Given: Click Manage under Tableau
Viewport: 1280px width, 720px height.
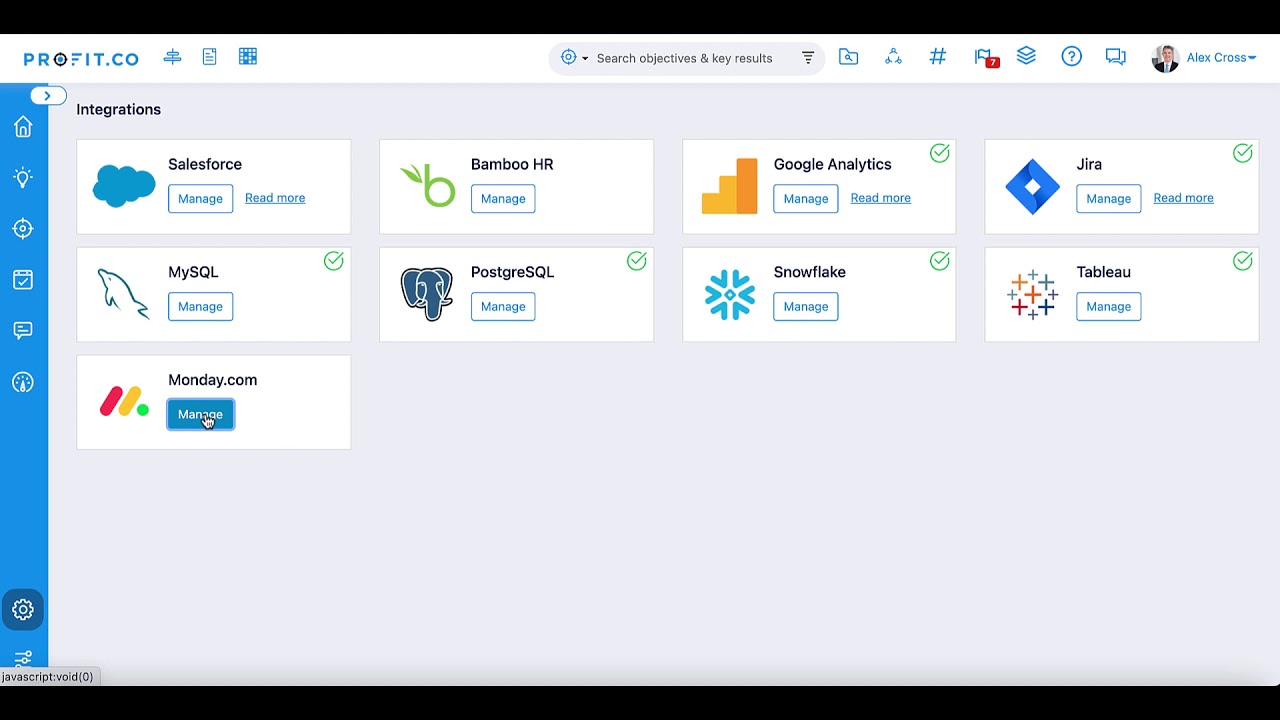Looking at the screenshot, I should coord(1109,306).
